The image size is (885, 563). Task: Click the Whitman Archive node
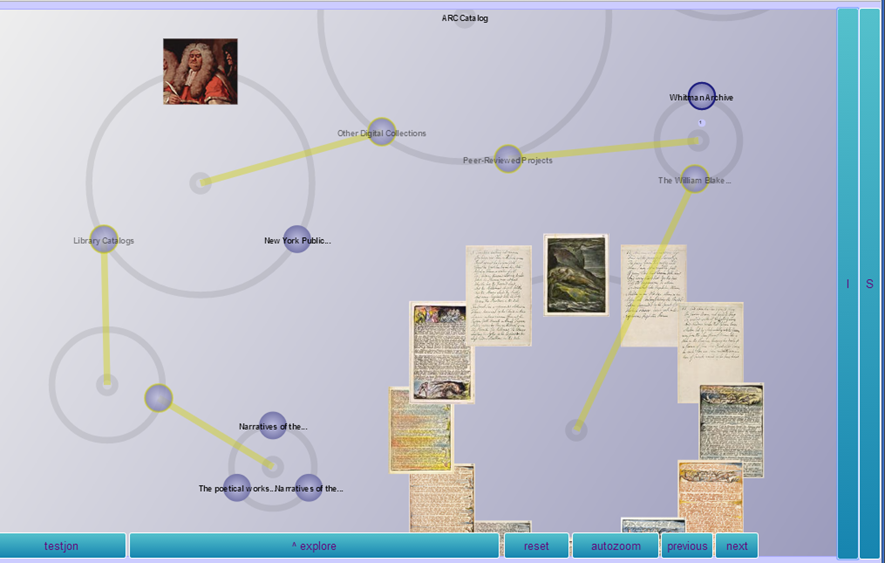click(702, 97)
